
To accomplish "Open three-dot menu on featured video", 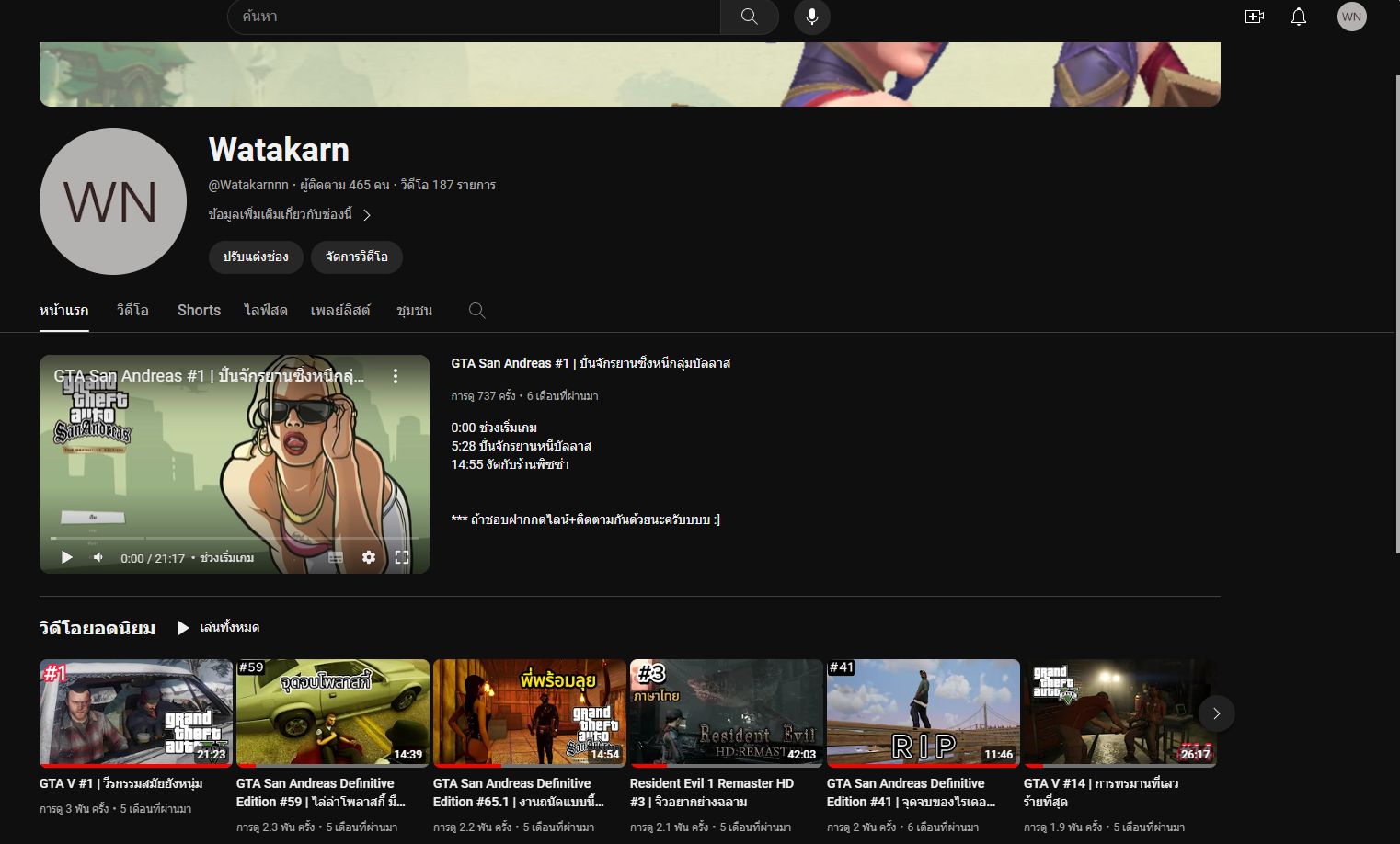I will pyautogui.click(x=396, y=376).
